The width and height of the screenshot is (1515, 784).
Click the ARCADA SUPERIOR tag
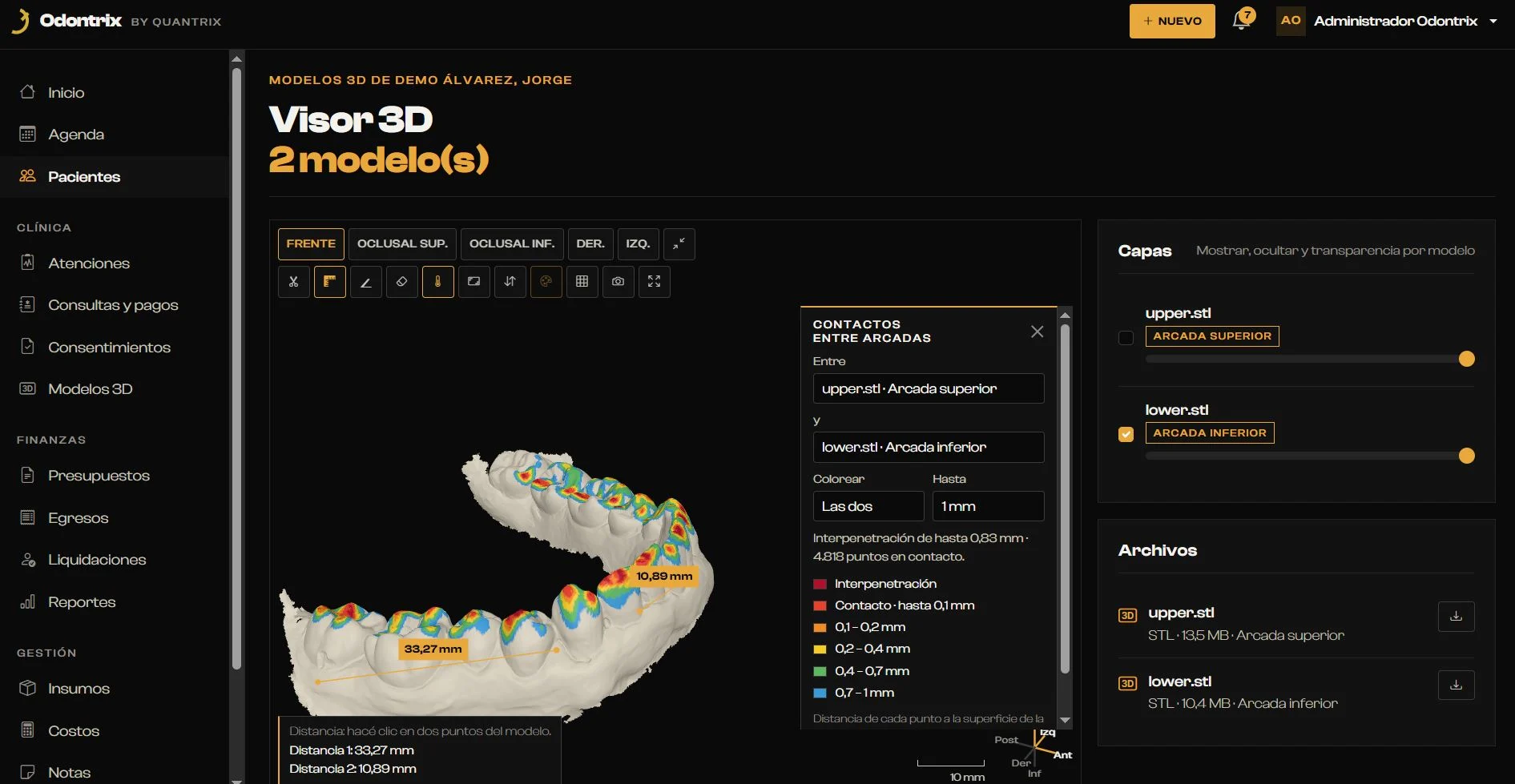click(x=1212, y=336)
